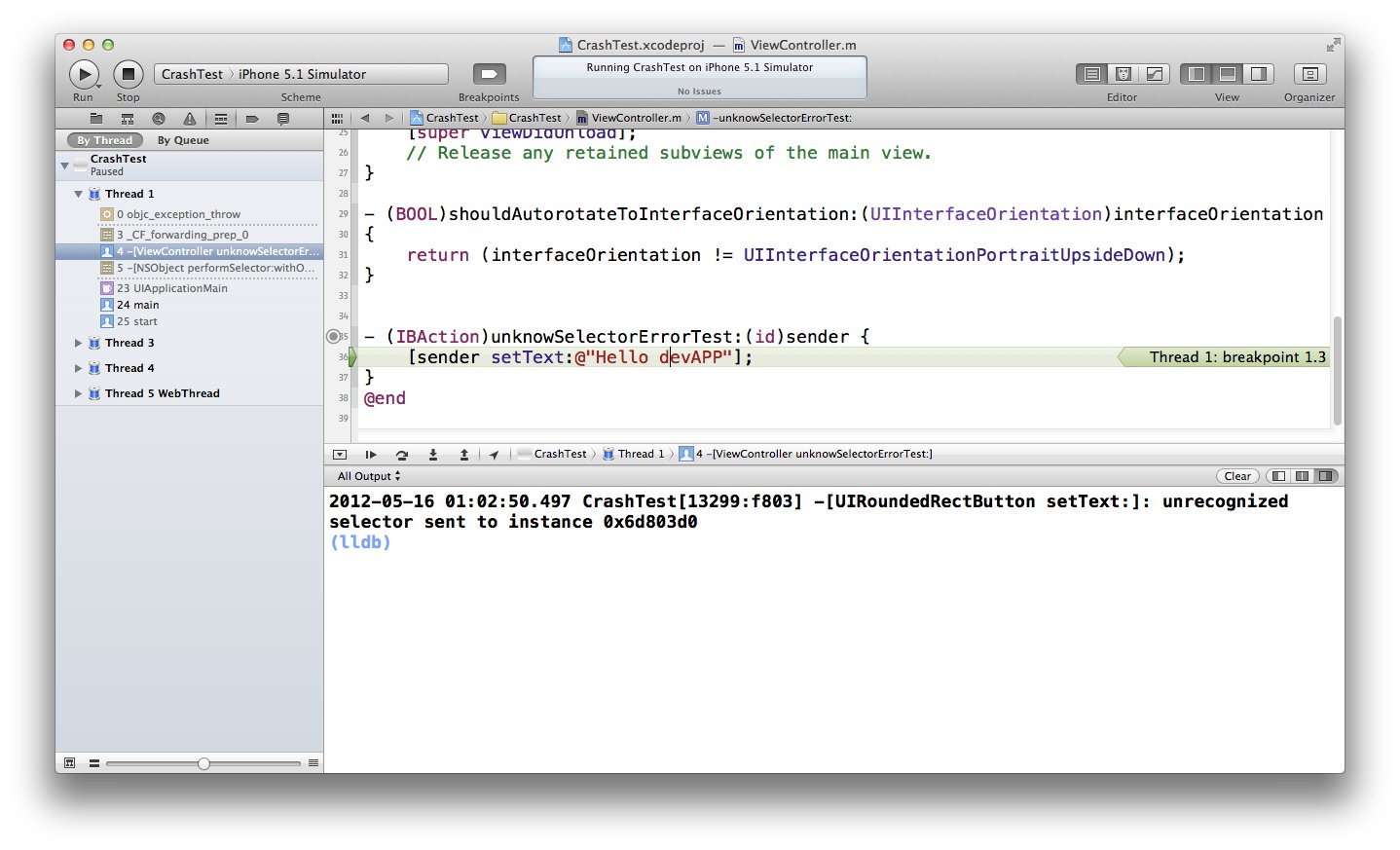Image resolution: width=1400 pixels, height=850 pixels.
Task: Switch to the Version editor
Action: [1154, 74]
